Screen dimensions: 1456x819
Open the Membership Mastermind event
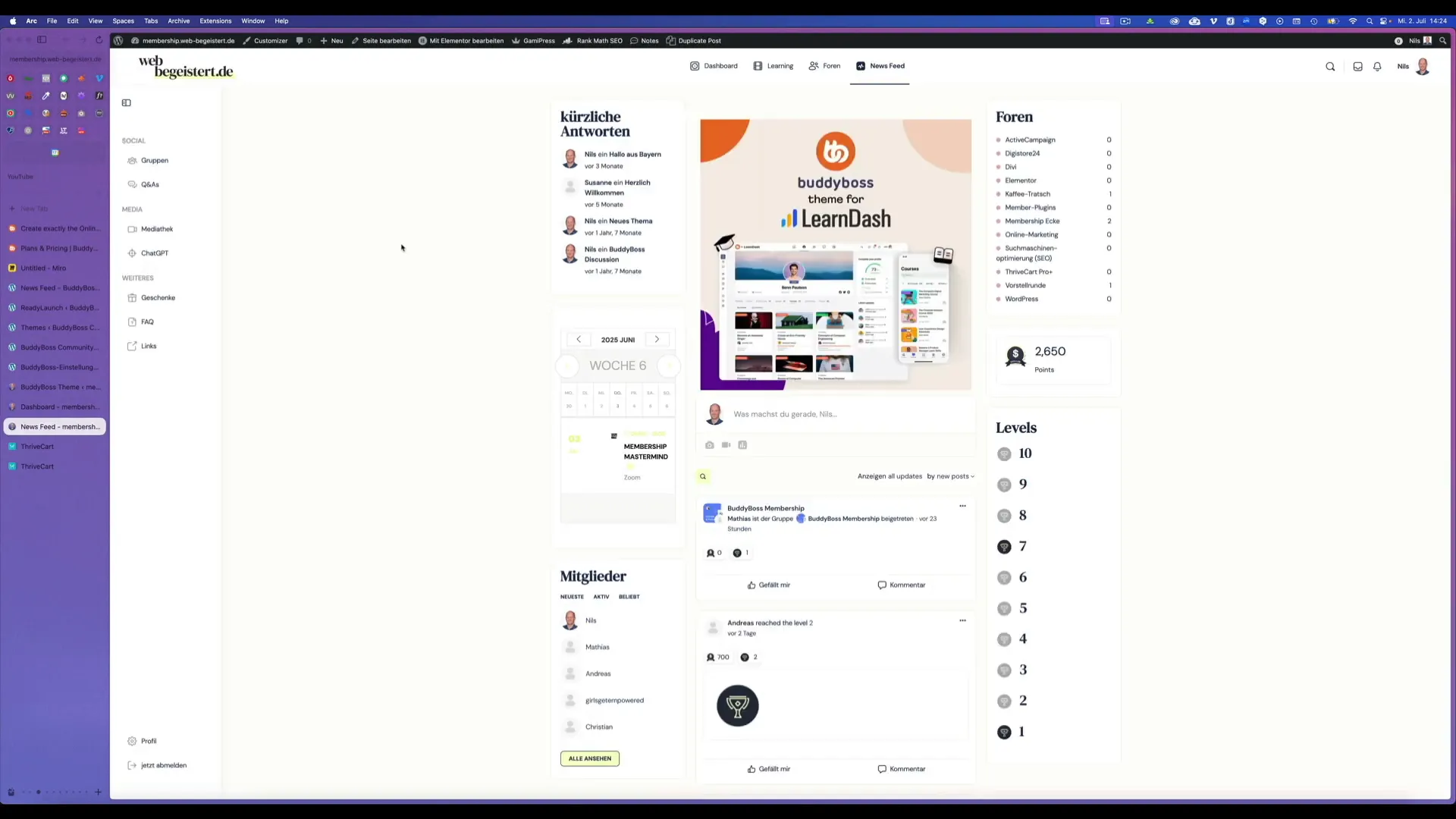645,452
